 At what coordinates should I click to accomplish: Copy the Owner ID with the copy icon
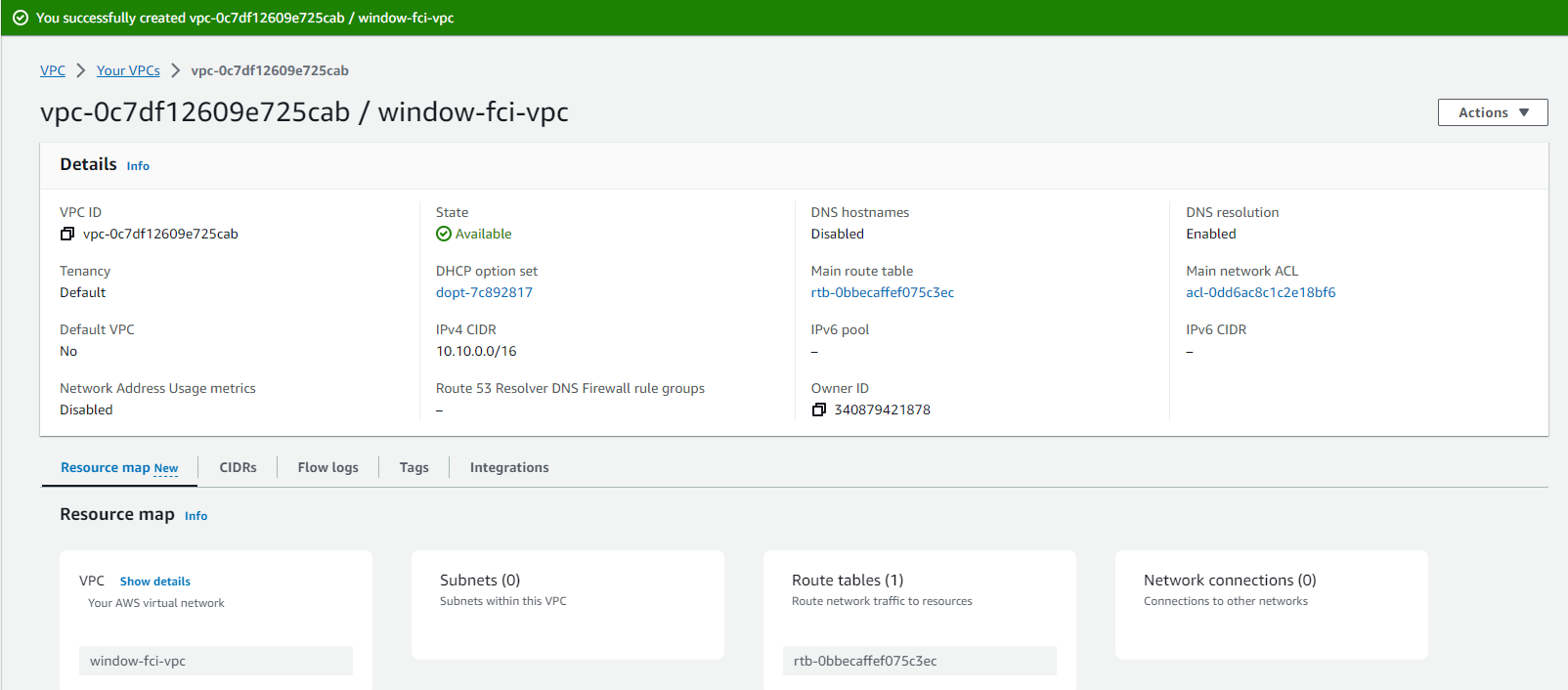pos(819,410)
